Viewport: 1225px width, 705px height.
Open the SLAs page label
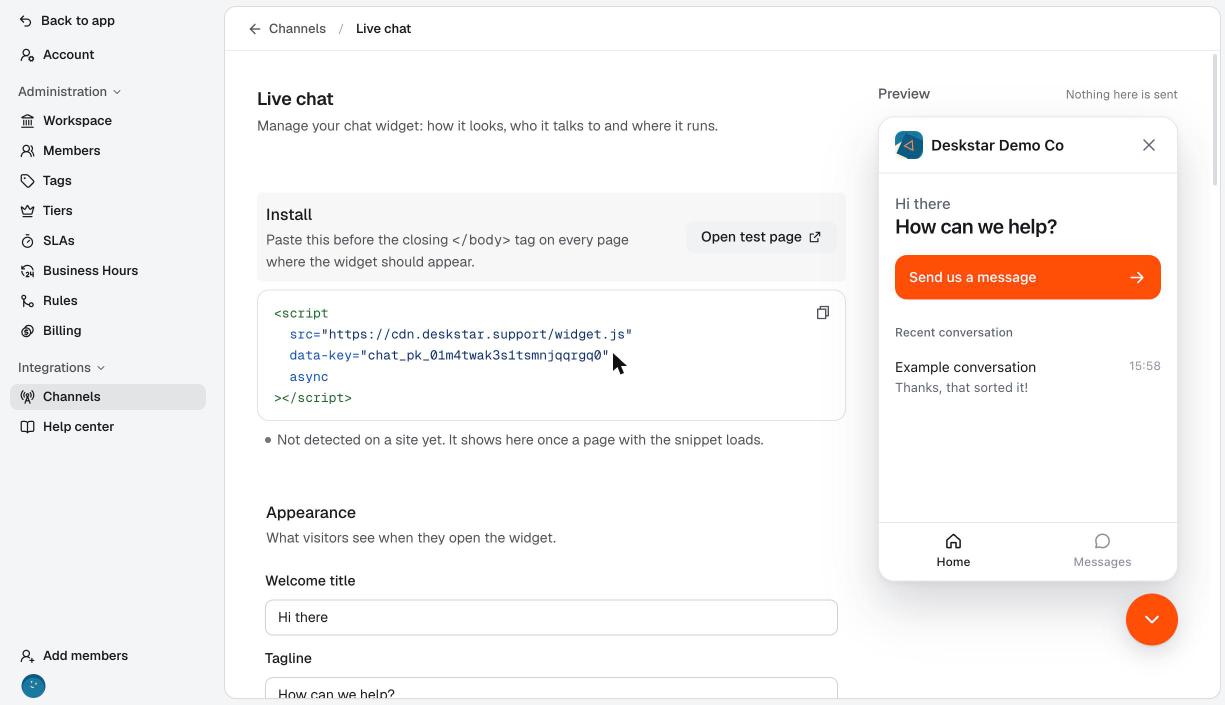[59, 241]
